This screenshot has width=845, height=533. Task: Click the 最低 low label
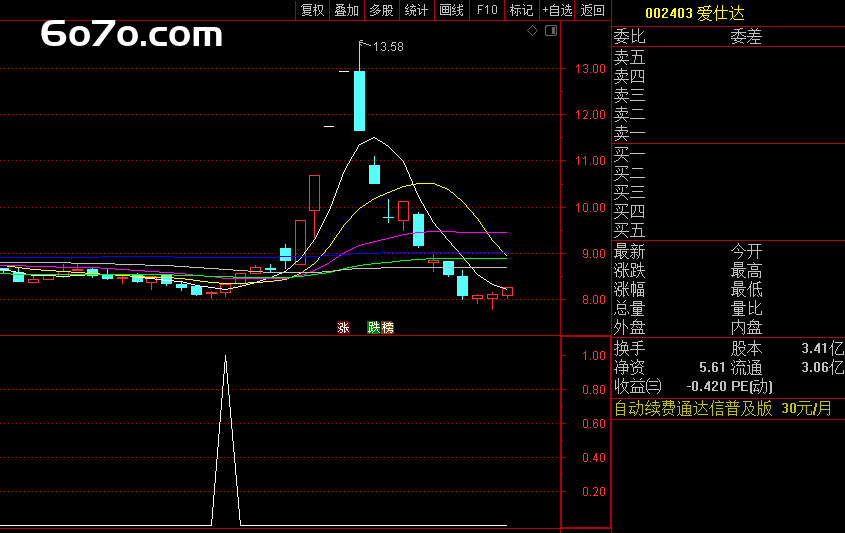point(746,289)
